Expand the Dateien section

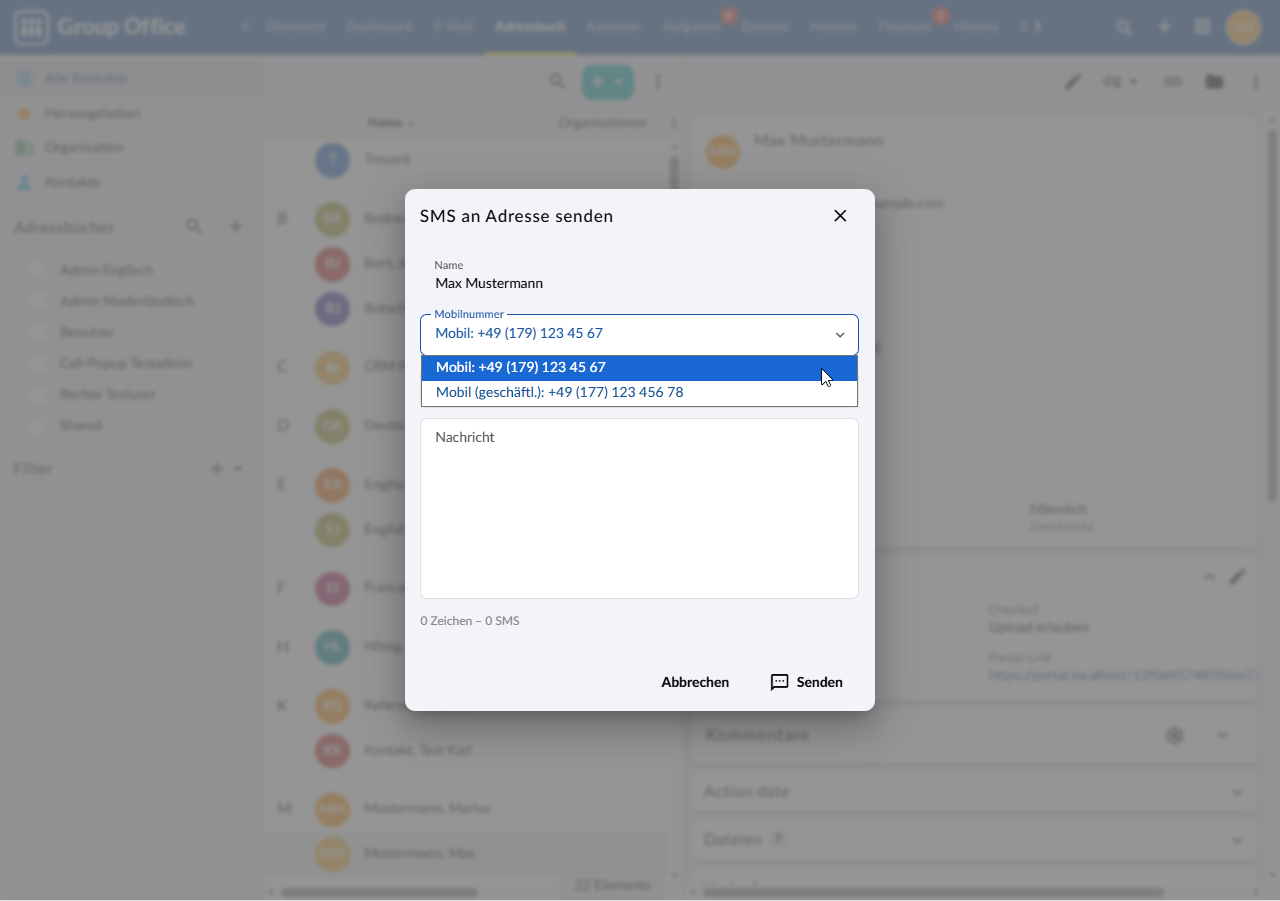point(1237,840)
